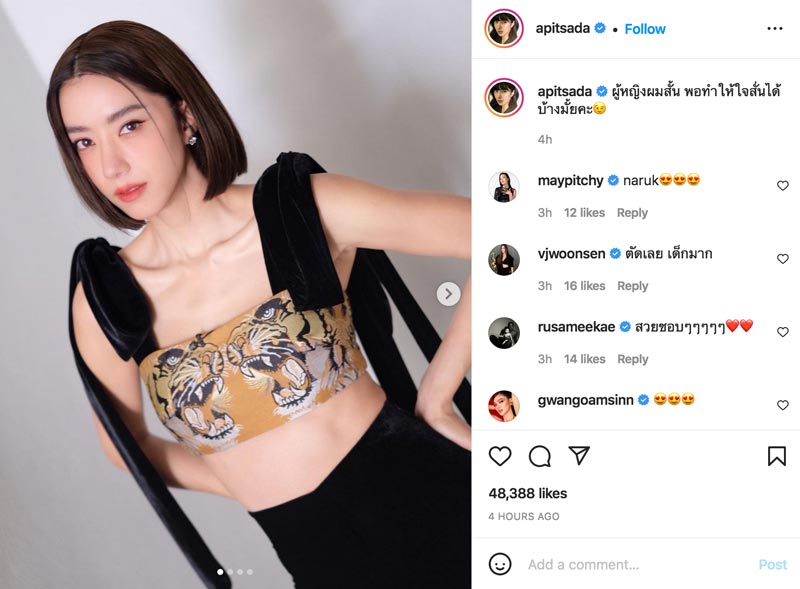View the 48,388 likes list

[528, 493]
